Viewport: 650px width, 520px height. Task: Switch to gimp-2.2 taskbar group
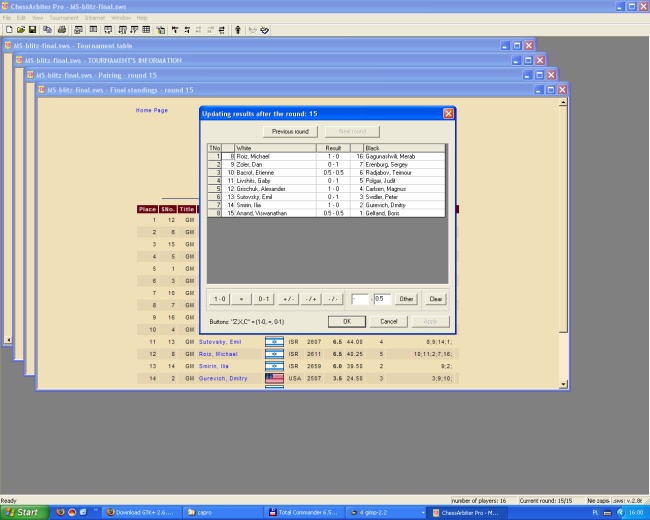click(386, 513)
